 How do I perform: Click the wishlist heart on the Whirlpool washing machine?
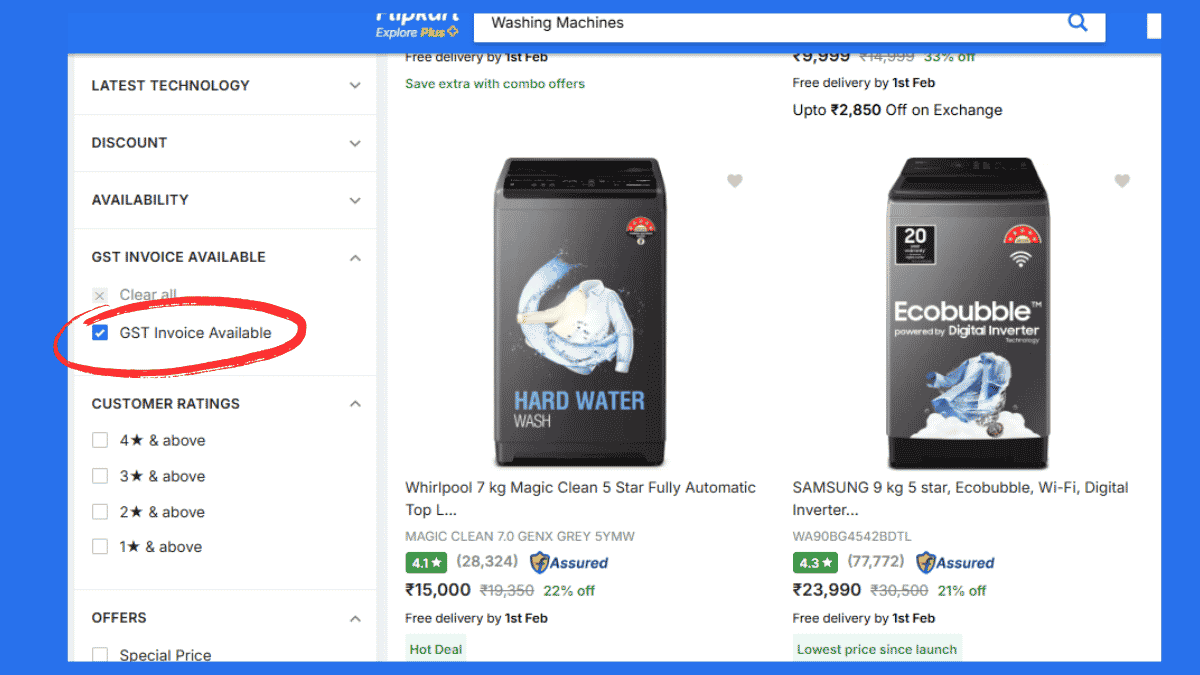tap(735, 181)
